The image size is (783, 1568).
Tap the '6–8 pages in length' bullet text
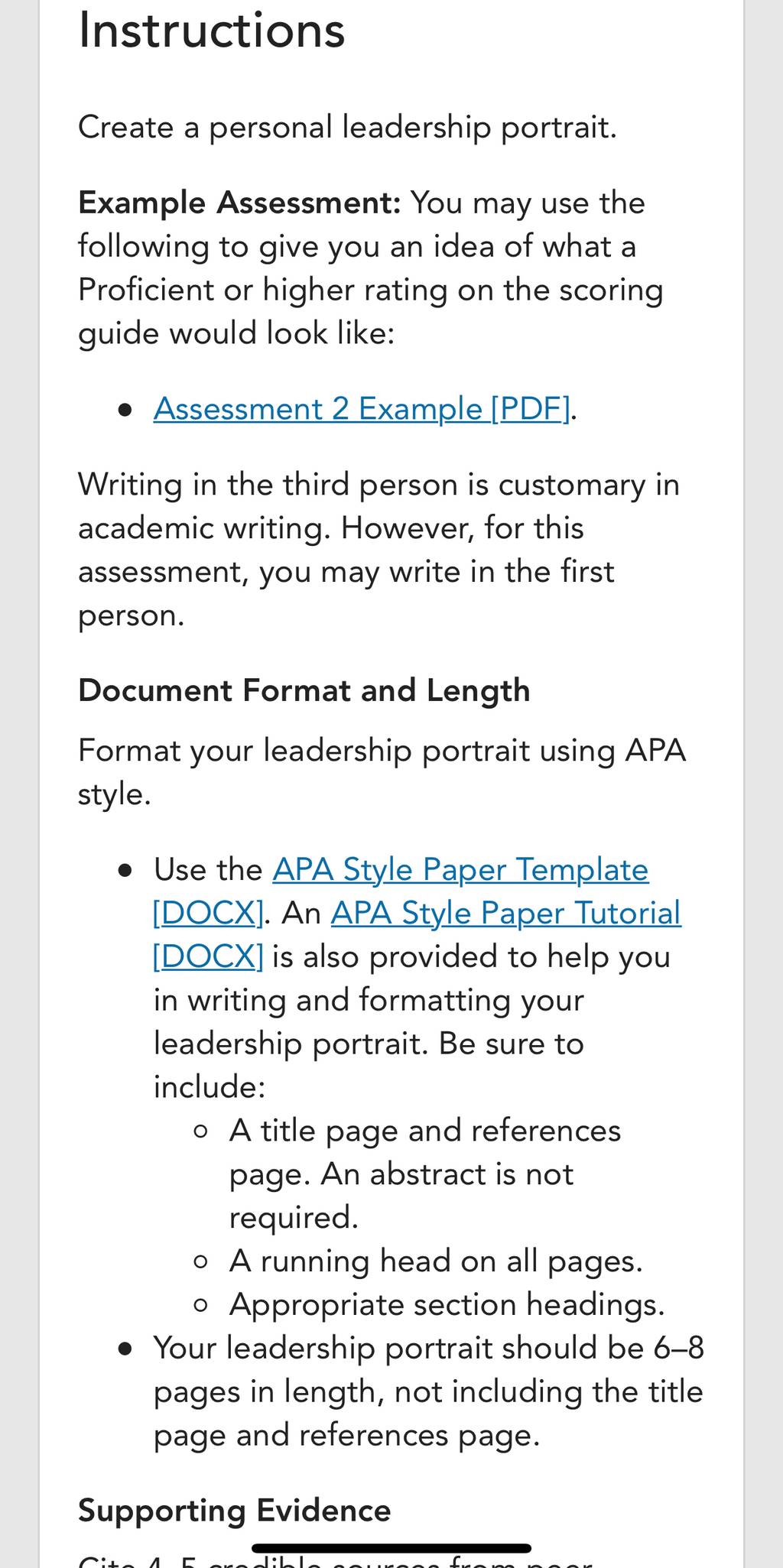tap(428, 1391)
